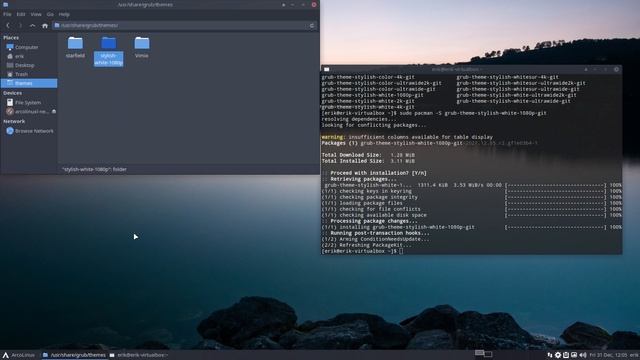Image resolution: width=640 pixels, height=360 pixels.
Task: Open Computer in the Places sidebar
Action: [x=29, y=47]
